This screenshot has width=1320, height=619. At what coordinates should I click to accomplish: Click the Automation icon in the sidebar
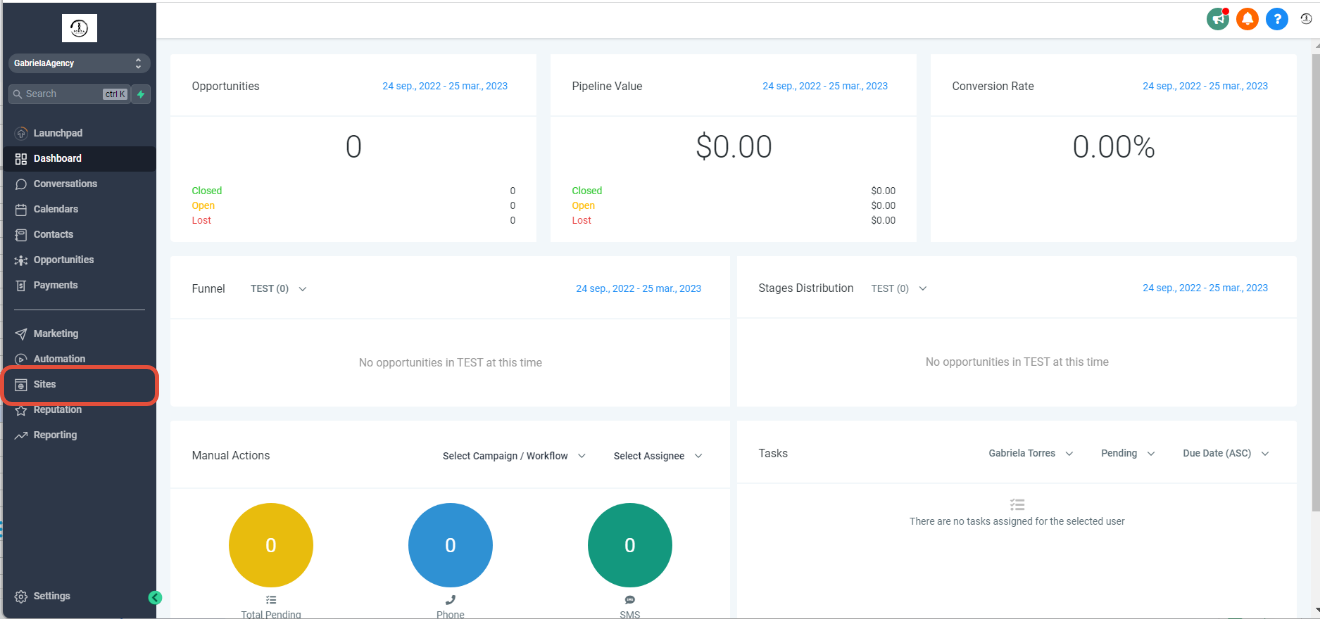tap(21, 358)
